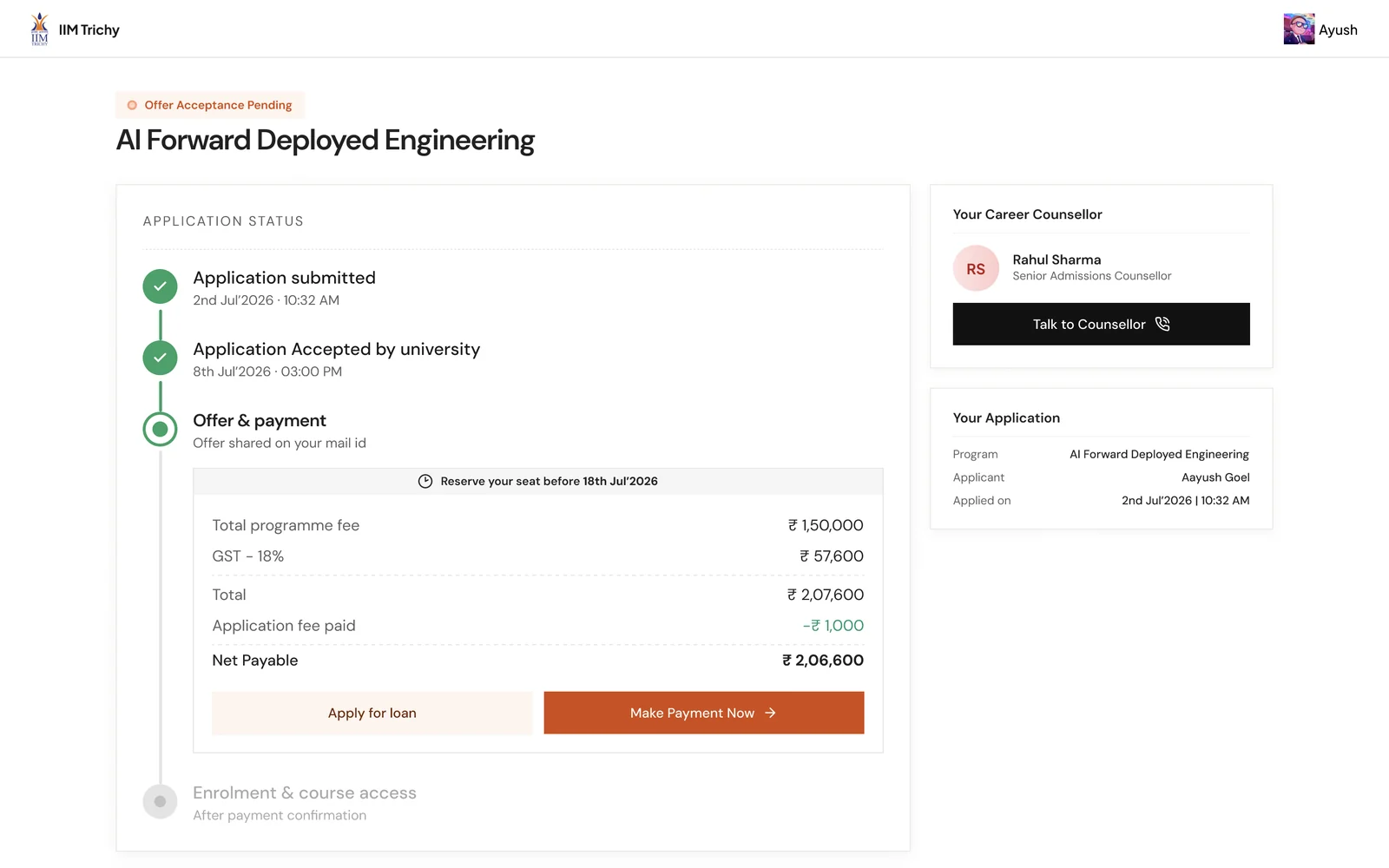Click phone icon on Talk to Counsellor
This screenshot has width=1389, height=868.
point(1162,324)
